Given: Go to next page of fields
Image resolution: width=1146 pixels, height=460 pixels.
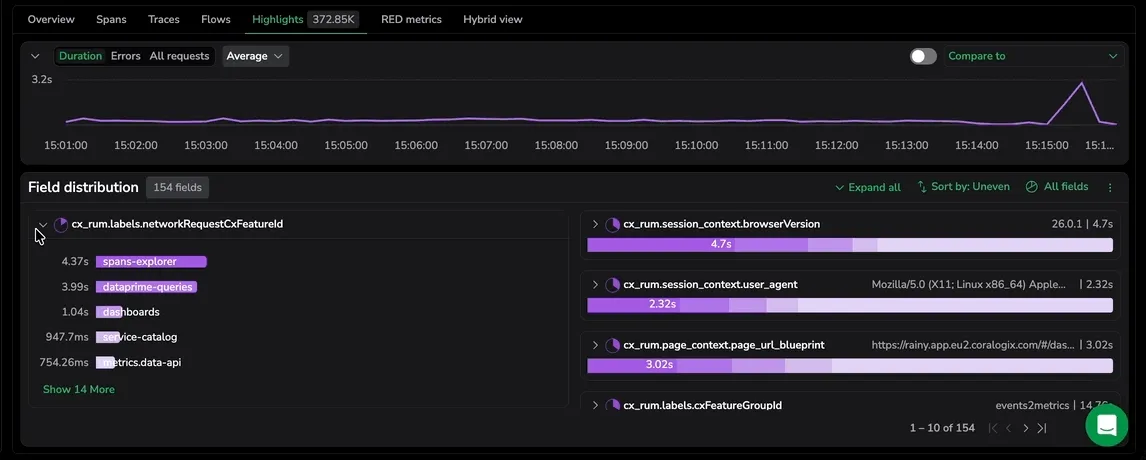Looking at the screenshot, I should pyautogui.click(x=1025, y=428).
